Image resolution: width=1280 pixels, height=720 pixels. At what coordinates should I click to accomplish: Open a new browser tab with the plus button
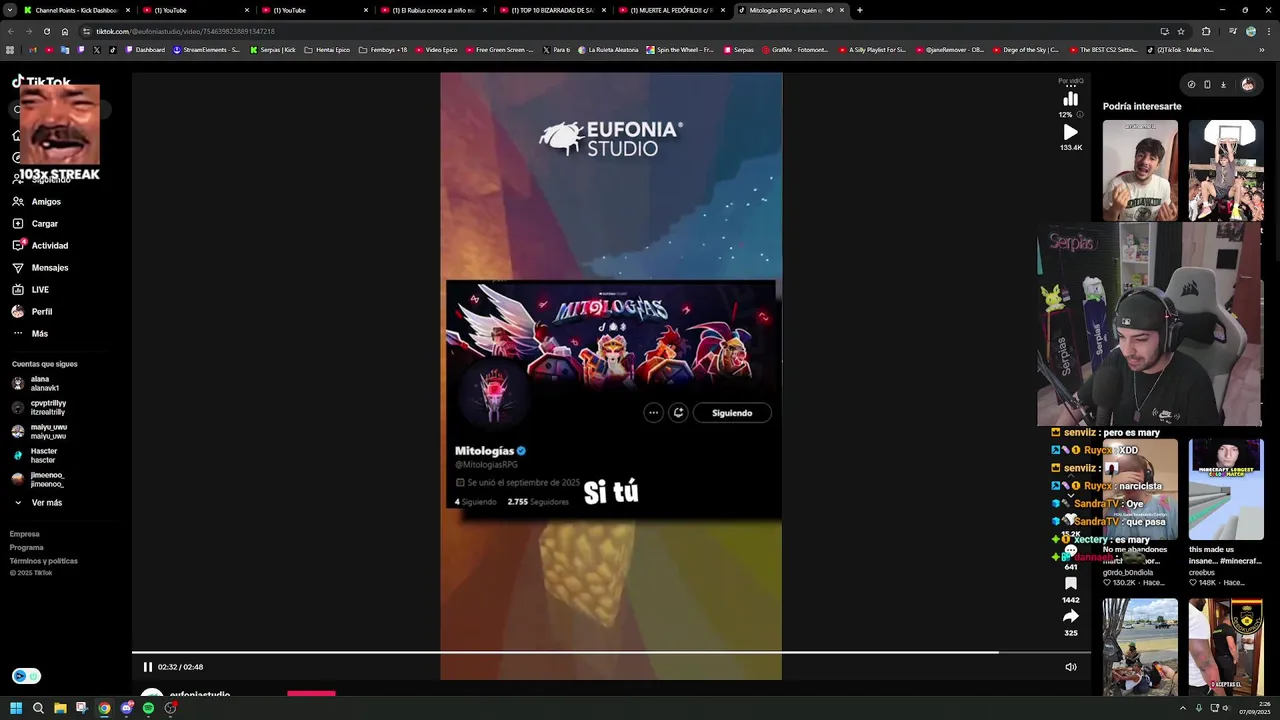(860, 10)
